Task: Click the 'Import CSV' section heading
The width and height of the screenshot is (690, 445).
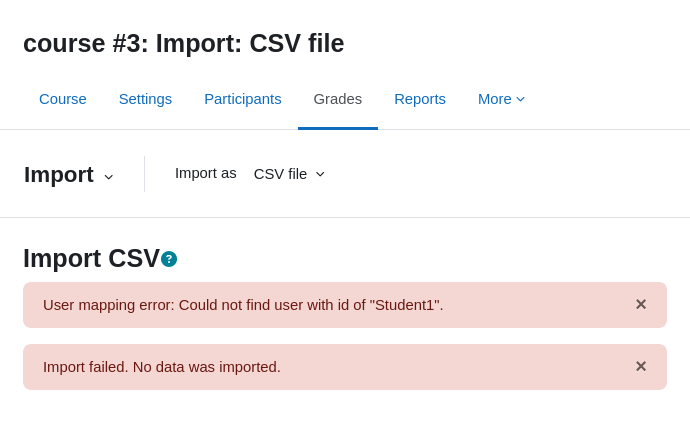Action: point(92,258)
